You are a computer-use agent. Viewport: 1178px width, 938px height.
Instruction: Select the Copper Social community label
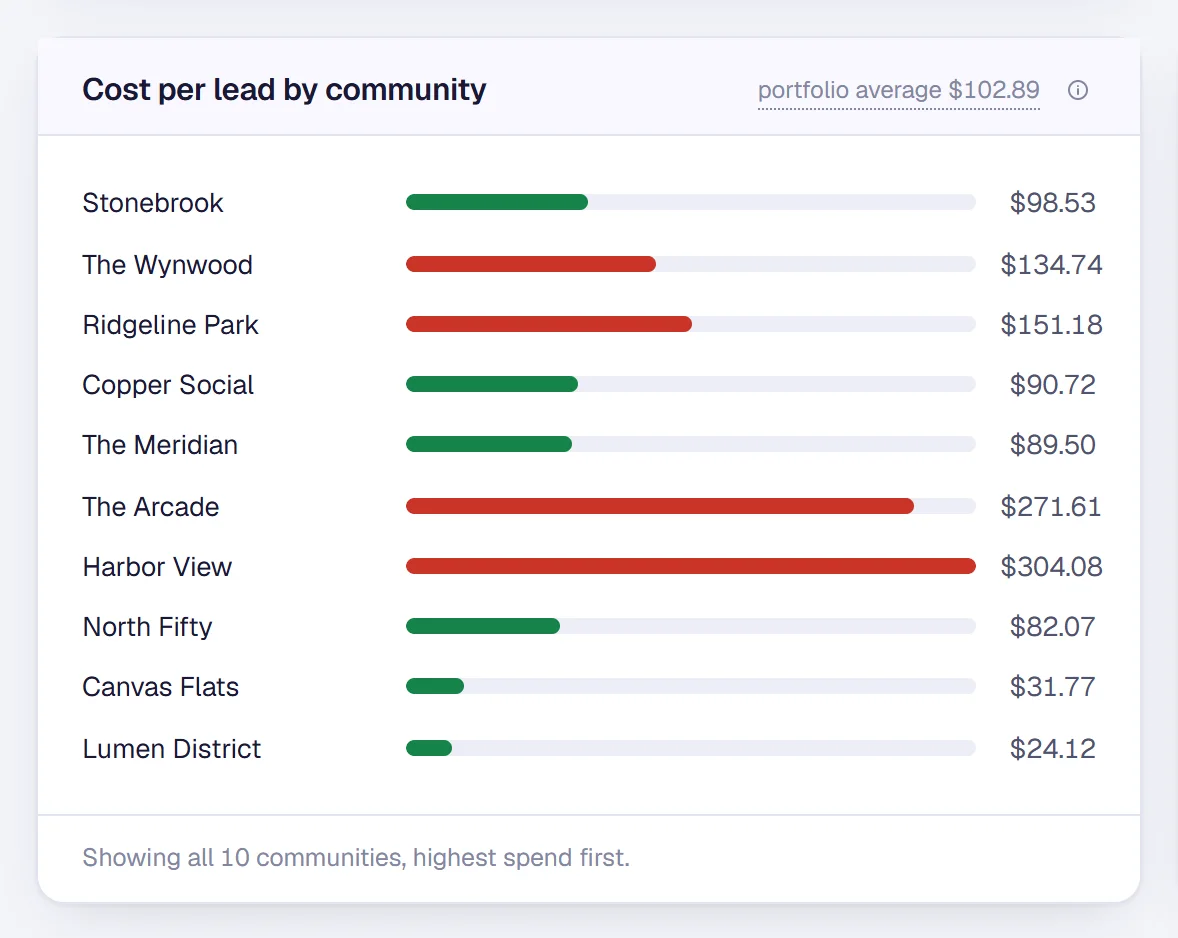168,385
